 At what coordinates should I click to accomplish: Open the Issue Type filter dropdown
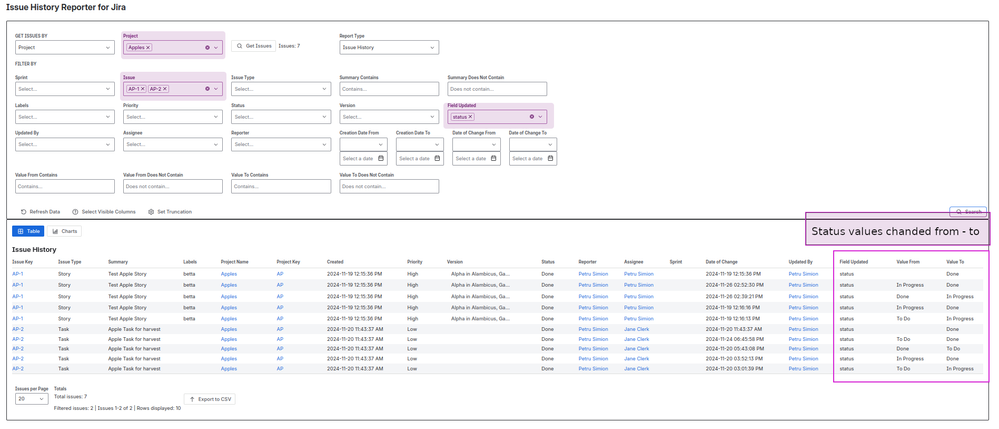(281, 89)
